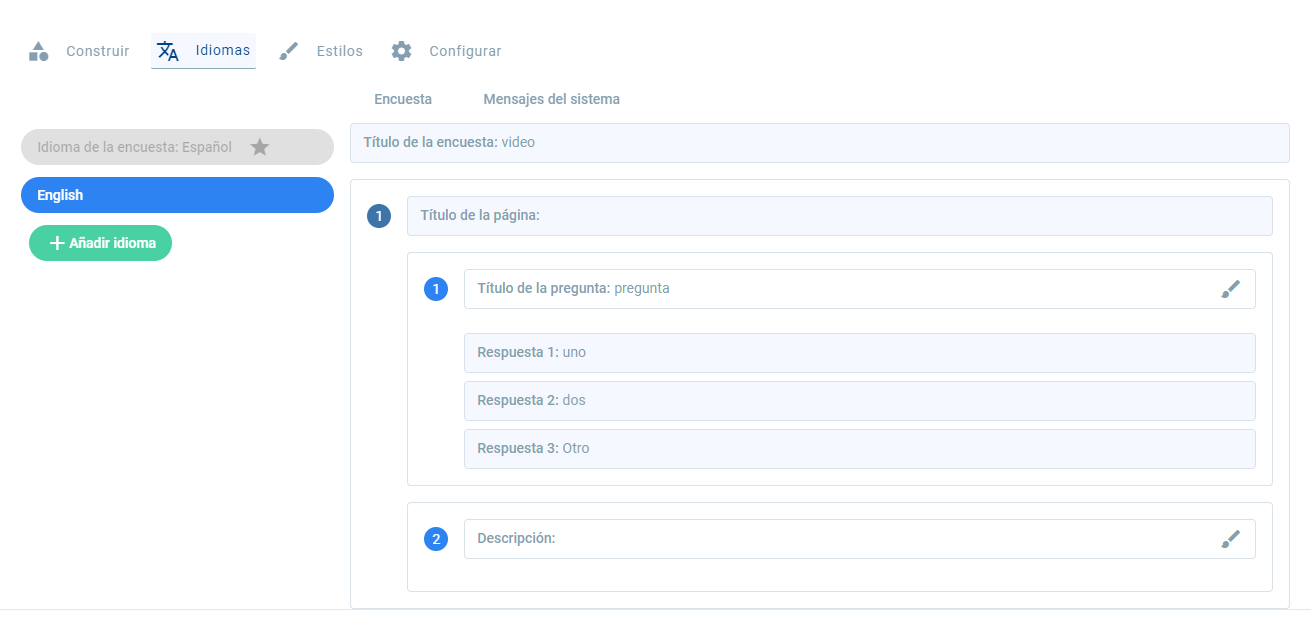This screenshot has width=1311, height=618.
Task: Click the plus icon in Añadir idioma
Action: 57,243
